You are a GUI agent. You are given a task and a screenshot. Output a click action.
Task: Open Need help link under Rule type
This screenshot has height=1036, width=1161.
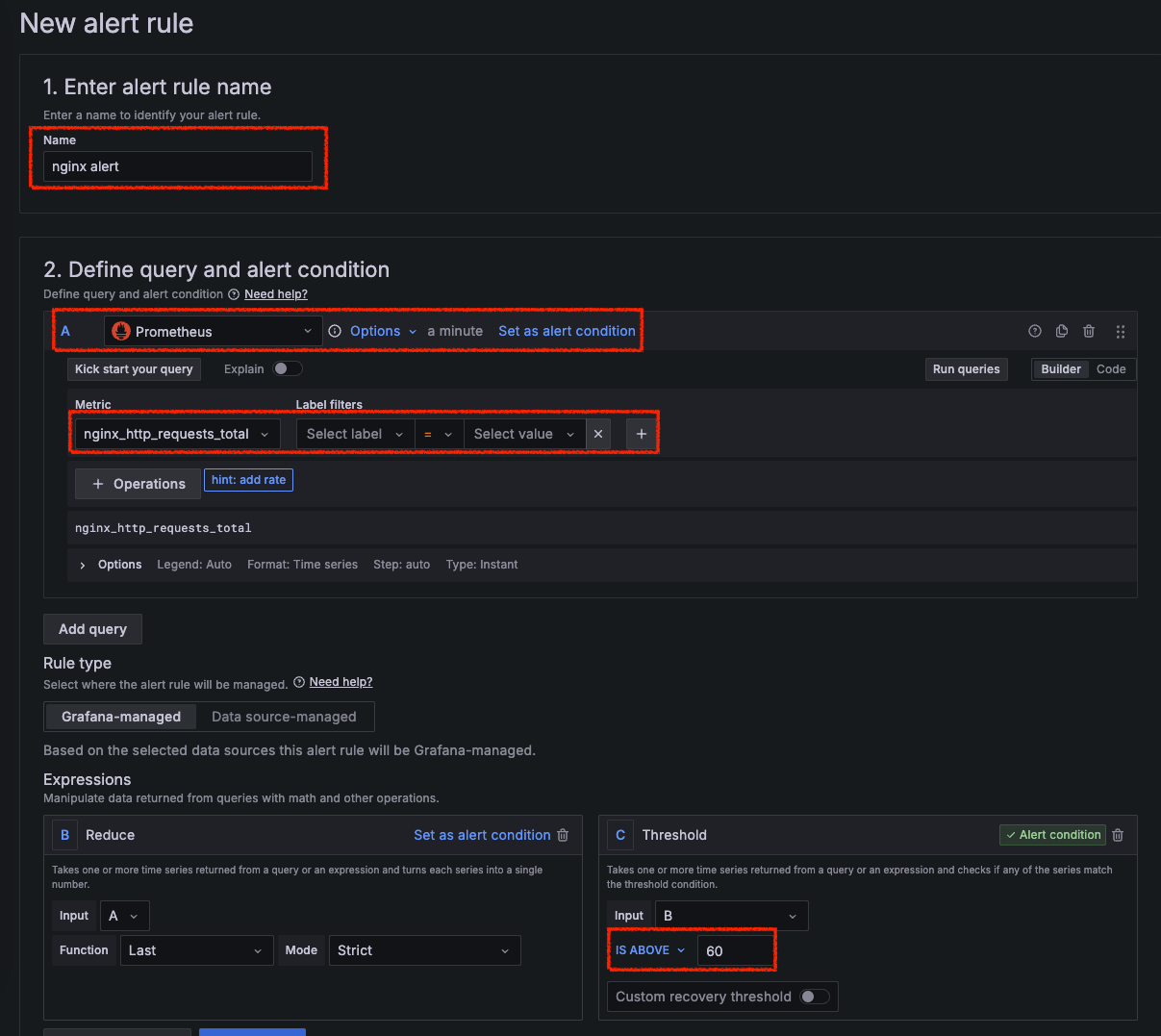point(341,682)
